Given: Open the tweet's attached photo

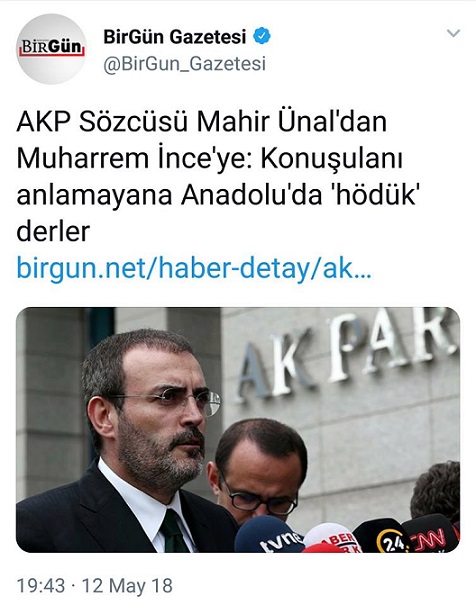Looking at the screenshot, I should pos(238,429).
